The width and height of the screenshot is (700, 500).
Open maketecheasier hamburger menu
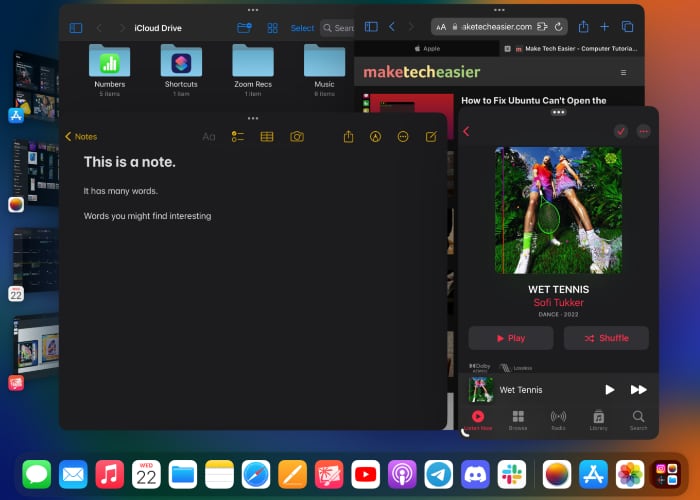[623, 72]
